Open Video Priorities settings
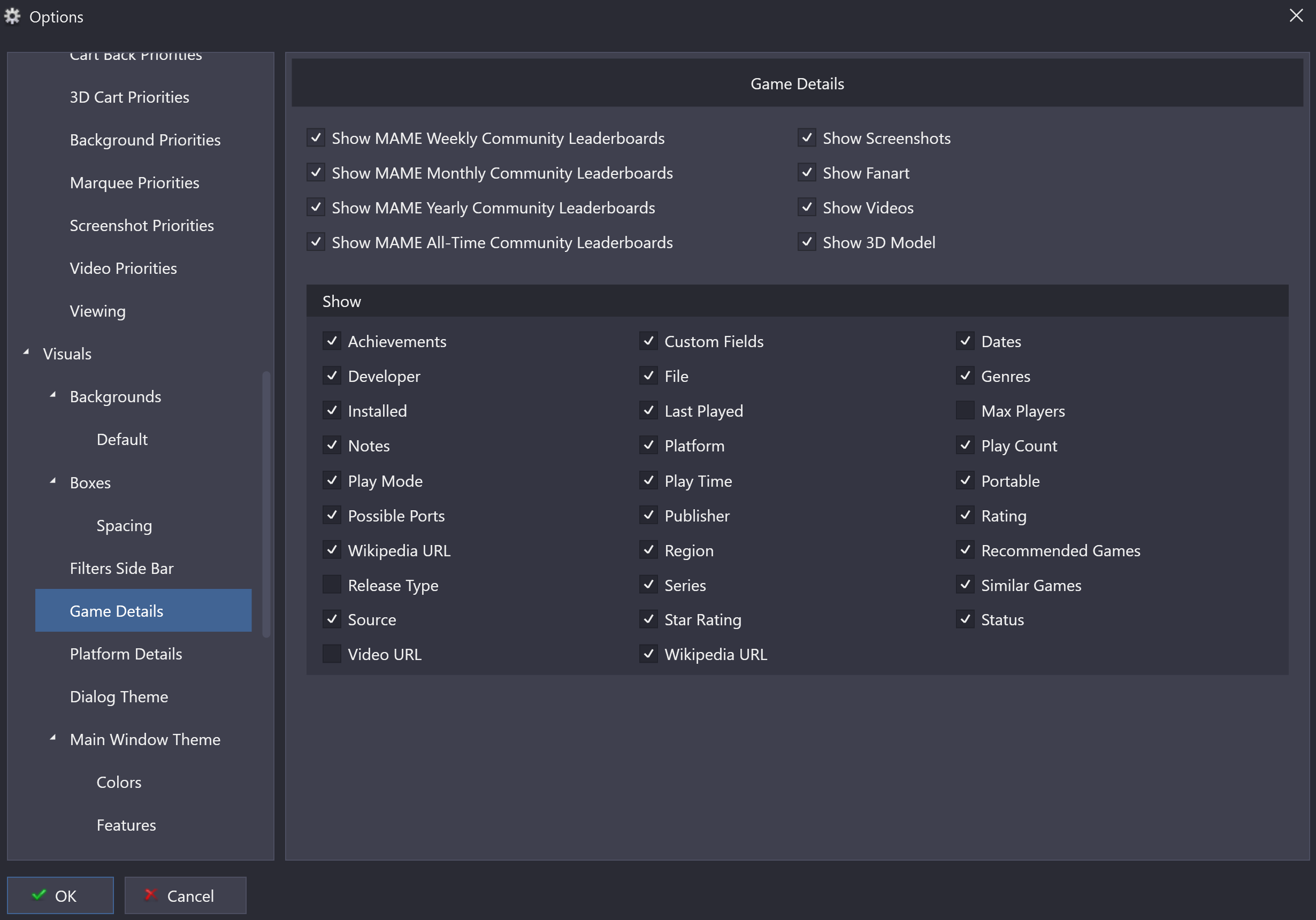 click(x=123, y=269)
